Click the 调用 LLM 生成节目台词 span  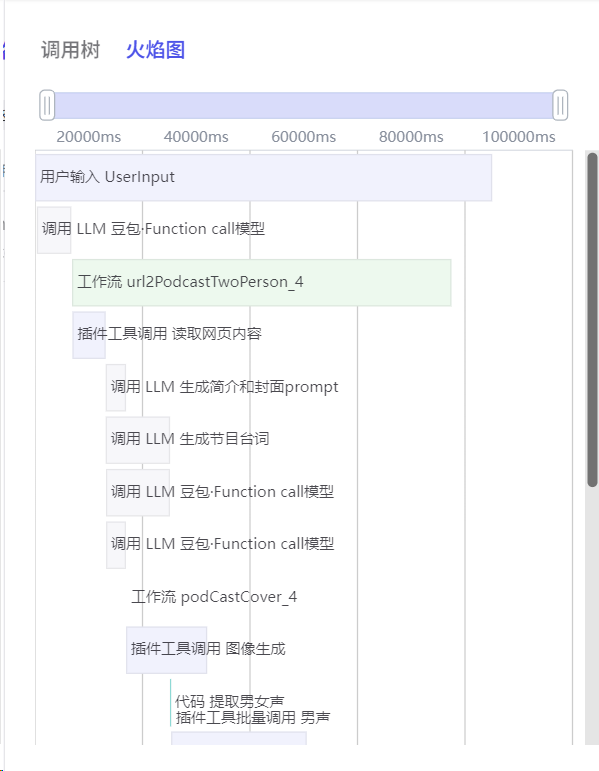pyautogui.click(x=138, y=440)
